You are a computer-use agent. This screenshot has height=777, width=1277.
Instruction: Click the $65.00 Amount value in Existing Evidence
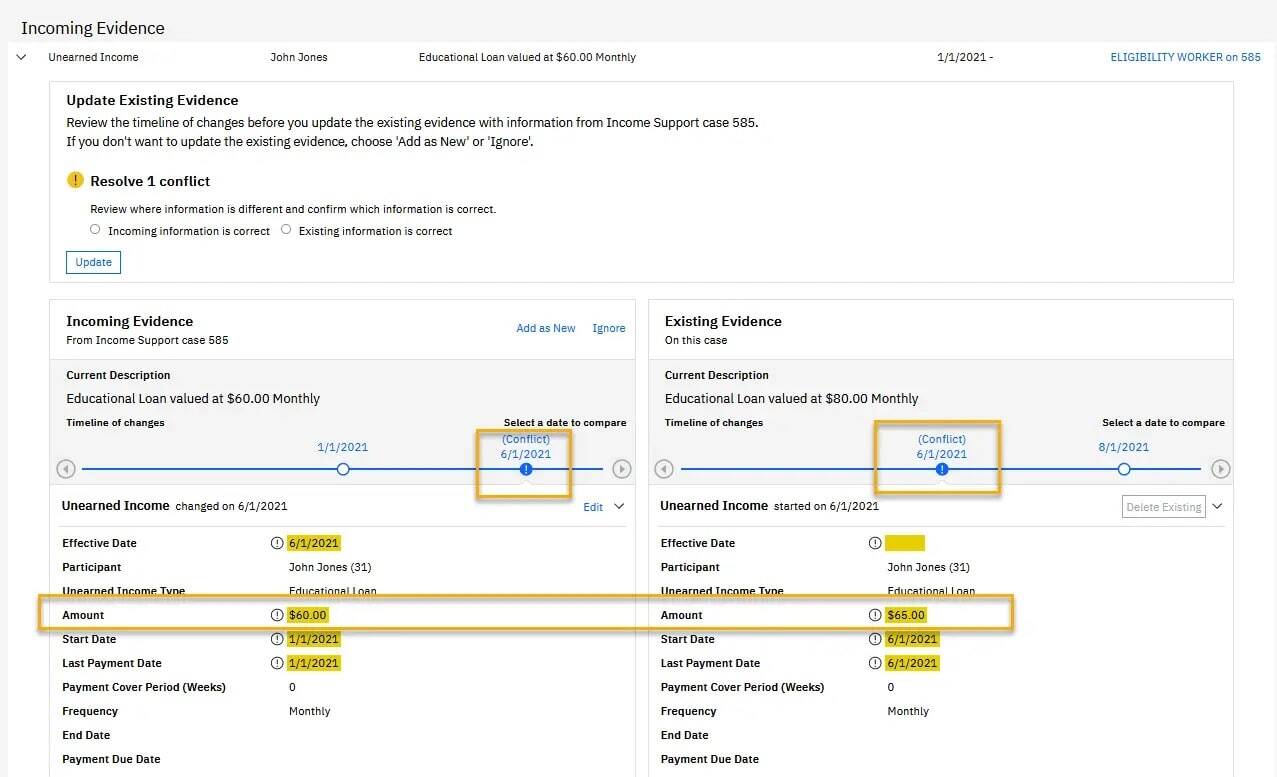[x=906, y=615]
